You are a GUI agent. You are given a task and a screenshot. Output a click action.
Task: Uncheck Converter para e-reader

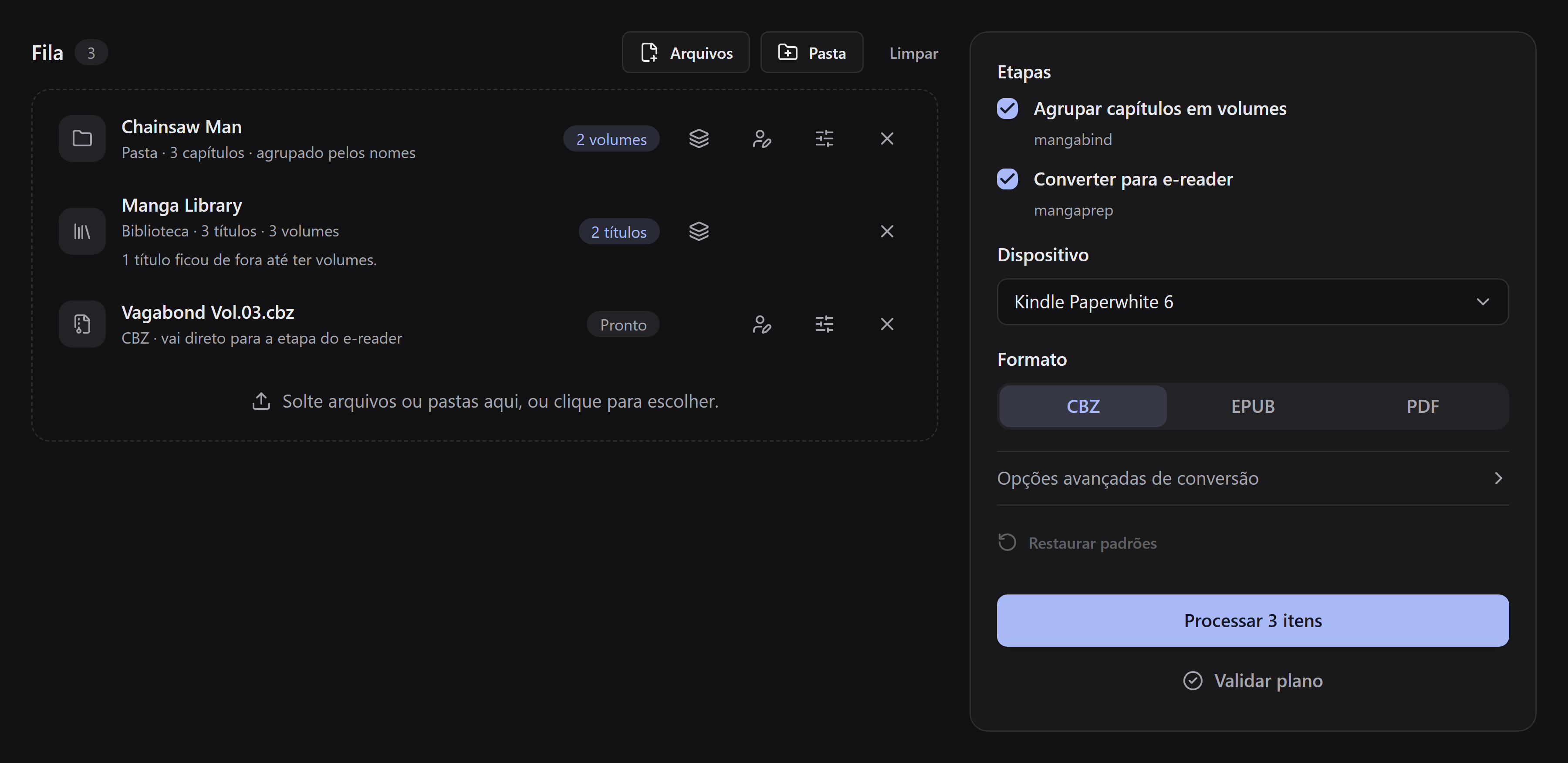(1007, 179)
